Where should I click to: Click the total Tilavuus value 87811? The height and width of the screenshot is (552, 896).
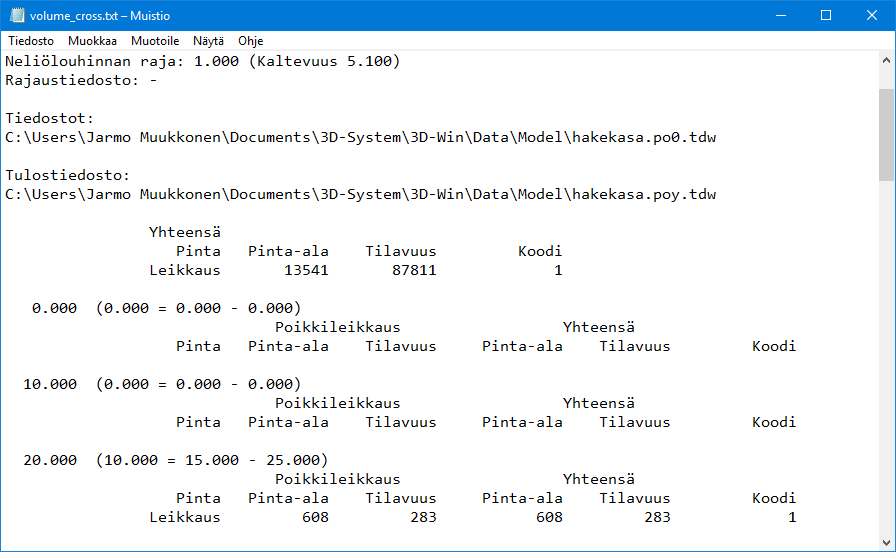(x=414, y=270)
